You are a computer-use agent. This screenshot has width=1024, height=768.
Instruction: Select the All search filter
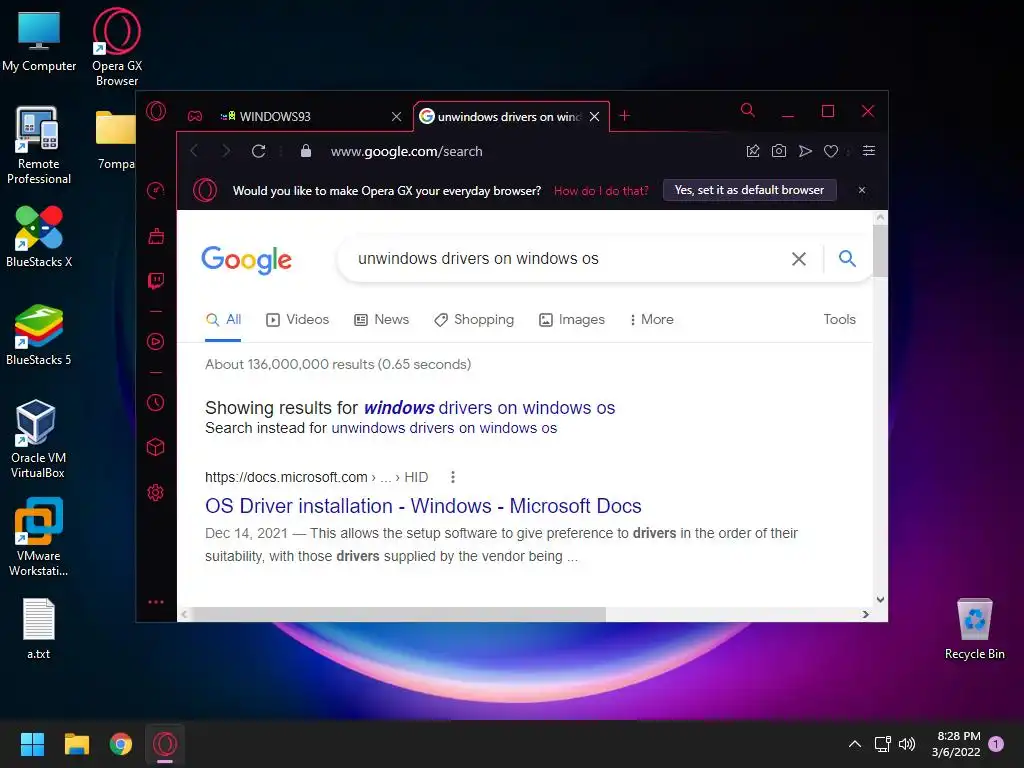[x=223, y=320]
